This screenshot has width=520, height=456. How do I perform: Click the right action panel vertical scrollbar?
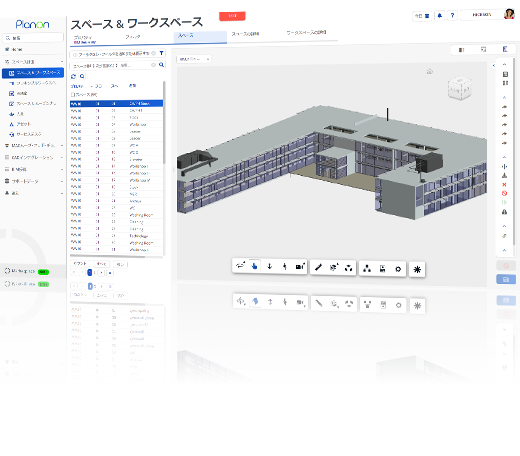click(514, 152)
